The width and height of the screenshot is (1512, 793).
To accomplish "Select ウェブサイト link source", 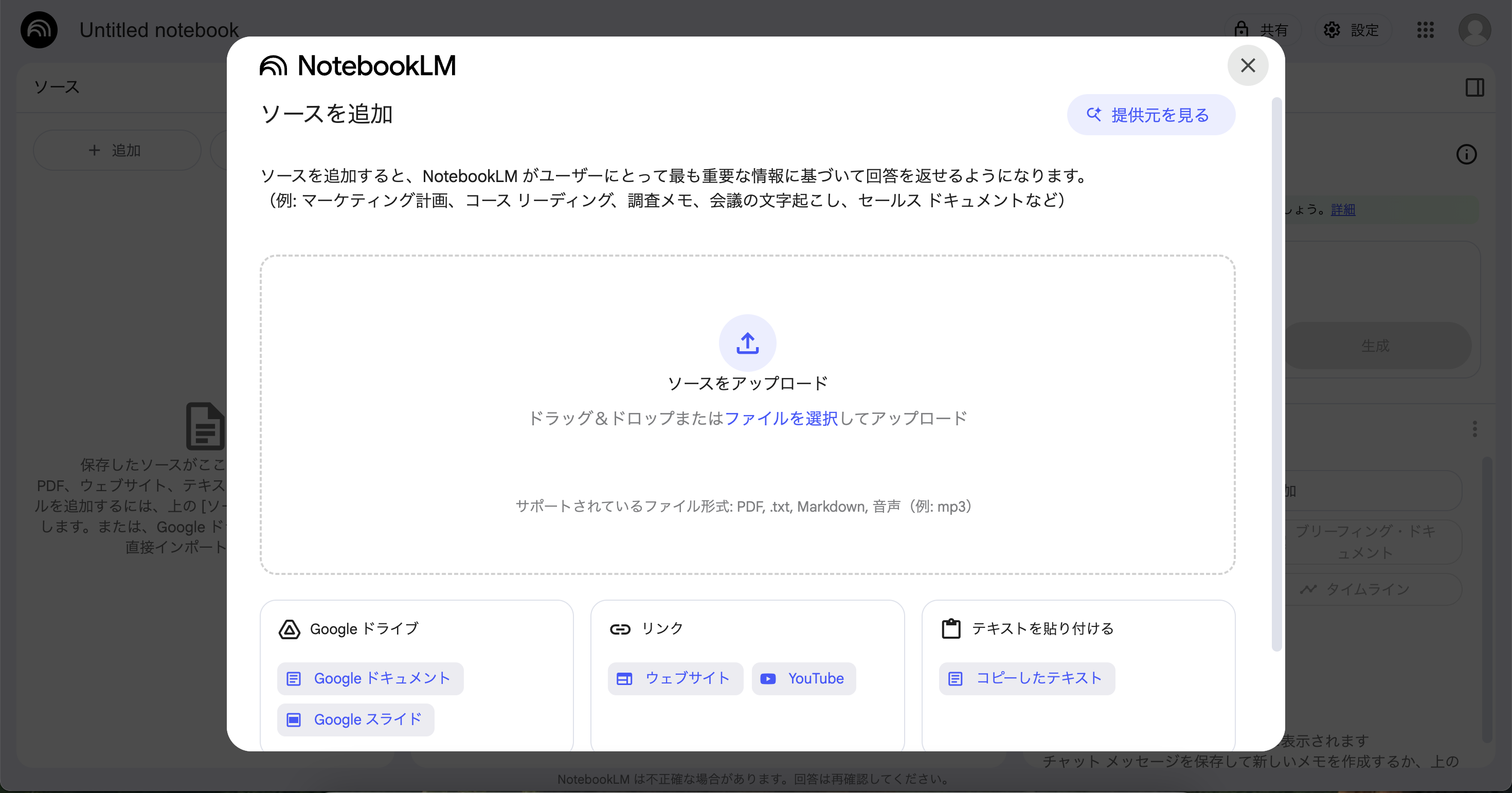I will tap(675, 678).
